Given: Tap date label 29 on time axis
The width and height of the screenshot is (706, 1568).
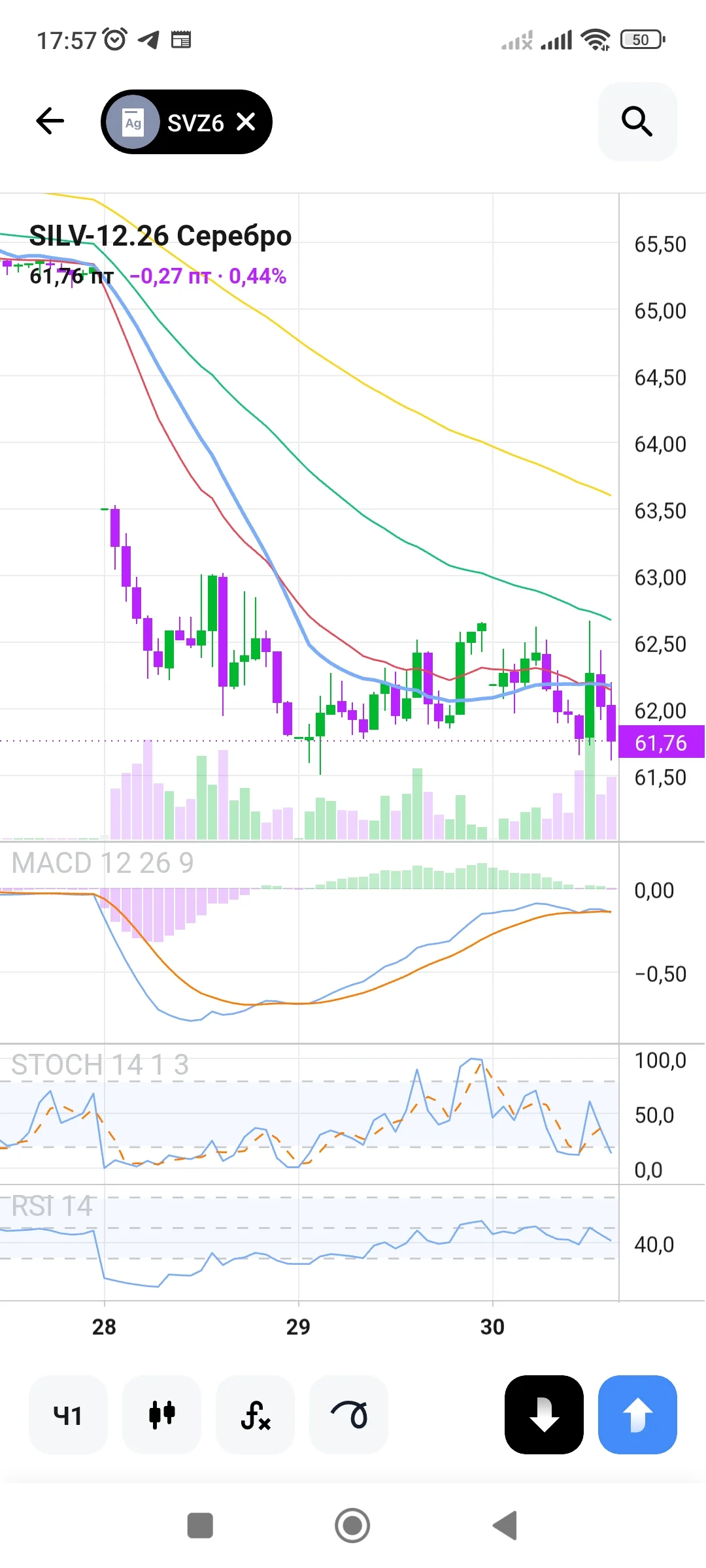Looking at the screenshot, I should pos(298,1327).
